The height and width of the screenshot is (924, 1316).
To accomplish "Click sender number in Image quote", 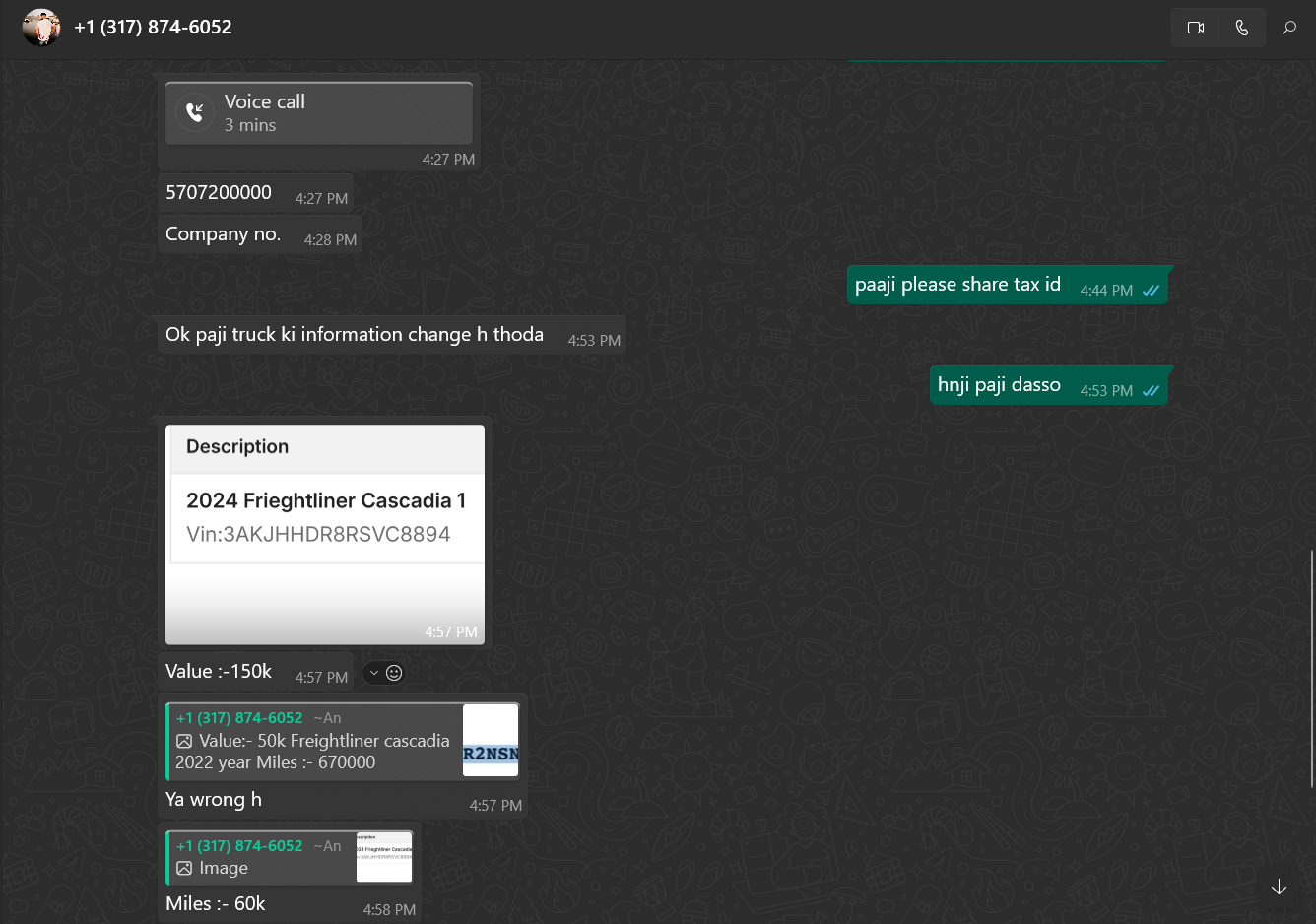I will pos(239,846).
